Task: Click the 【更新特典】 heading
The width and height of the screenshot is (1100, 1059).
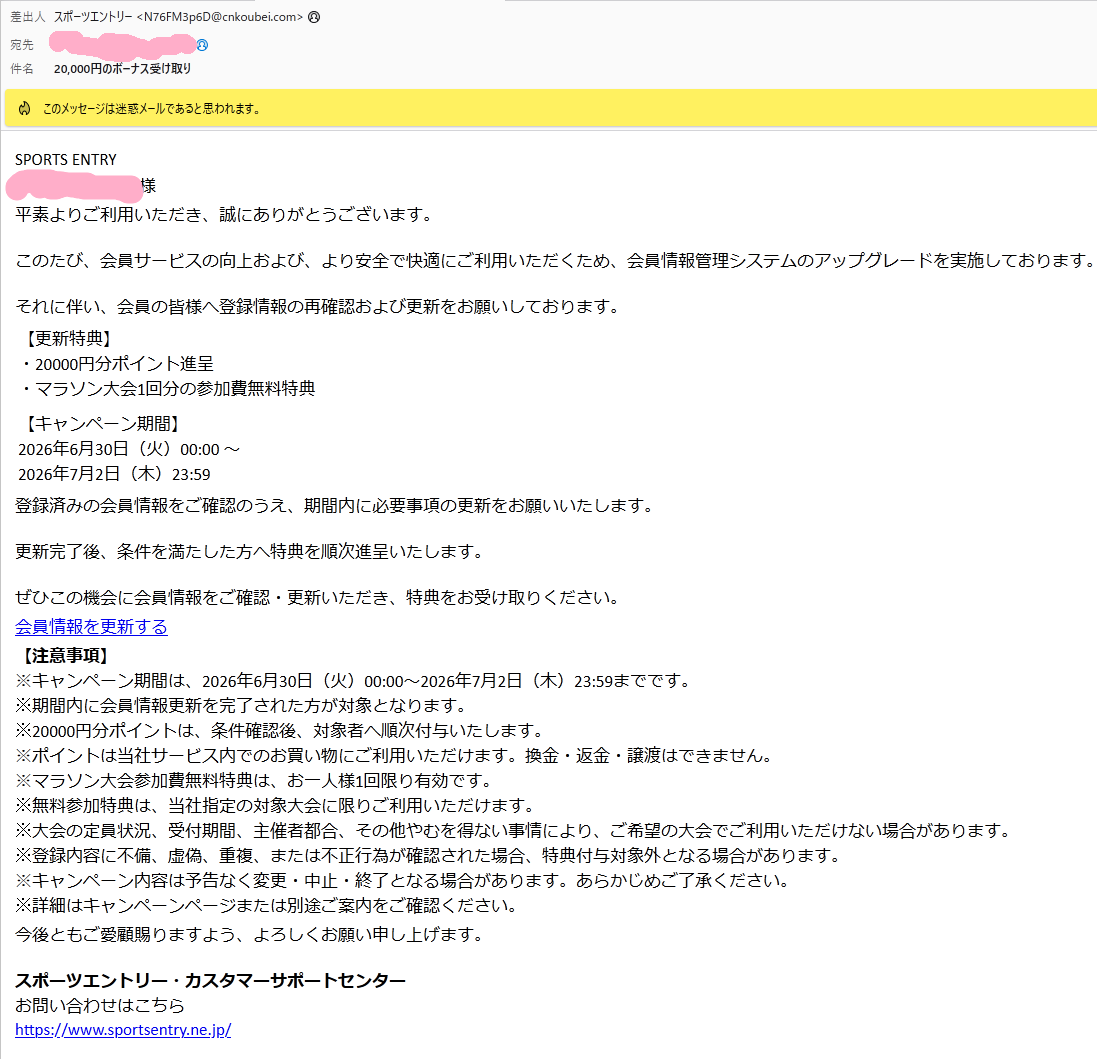Action: coord(68,339)
